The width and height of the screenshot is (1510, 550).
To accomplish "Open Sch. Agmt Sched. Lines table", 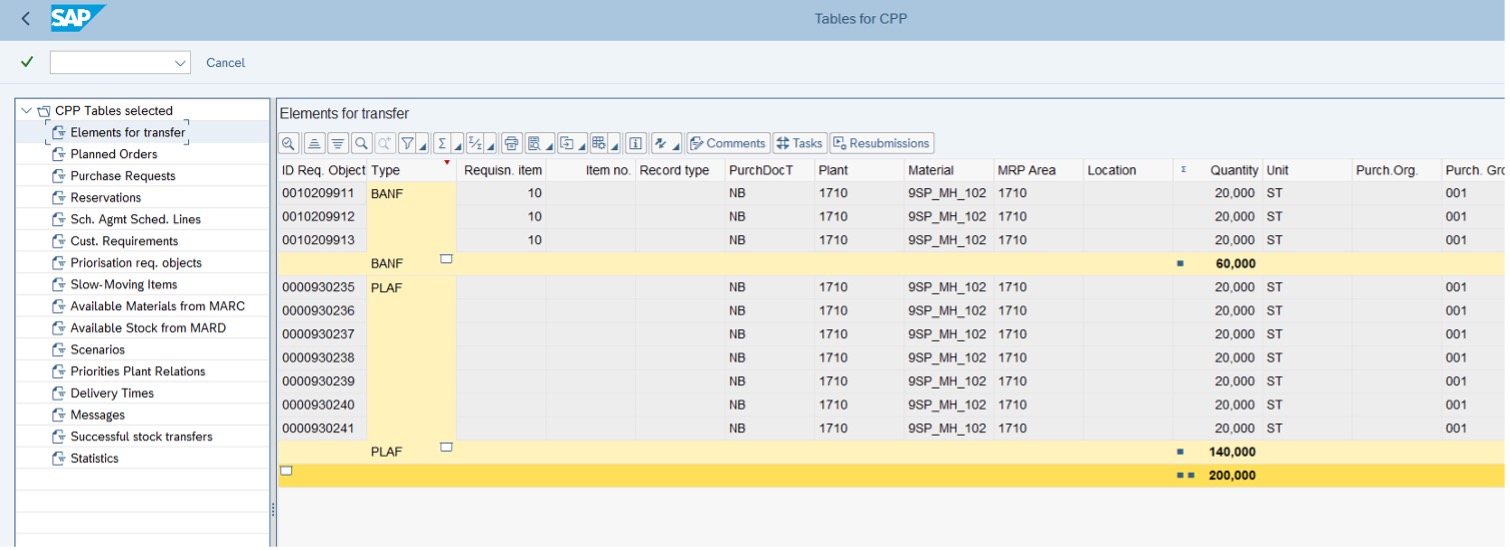I will coord(135,219).
